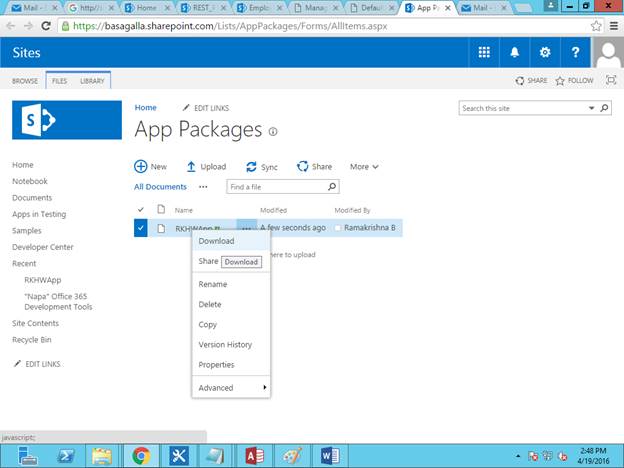Open the help question mark
624x468 pixels.
click(575, 52)
